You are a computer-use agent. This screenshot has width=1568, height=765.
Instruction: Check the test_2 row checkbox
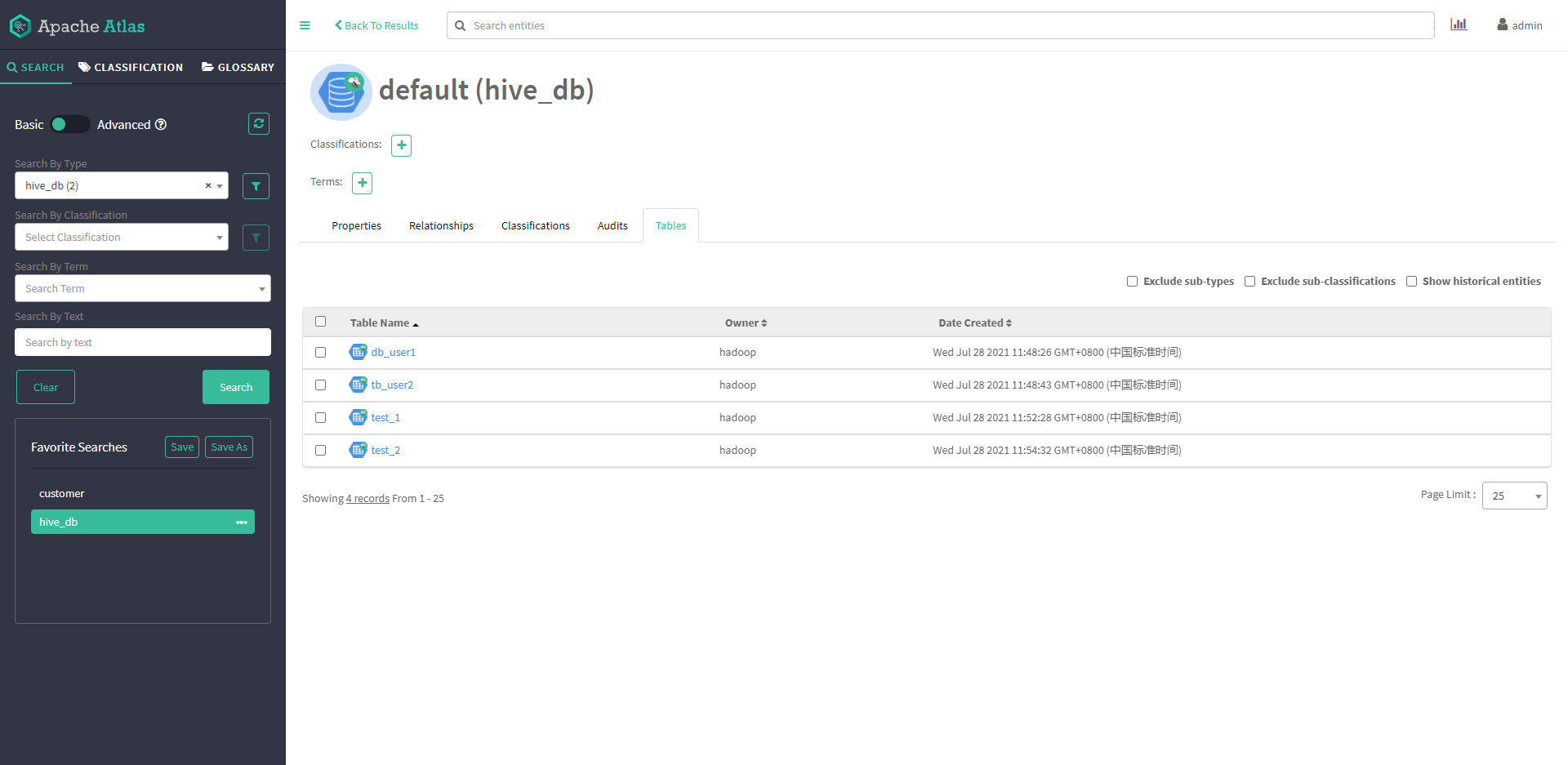pyautogui.click(x=320, y=451)
